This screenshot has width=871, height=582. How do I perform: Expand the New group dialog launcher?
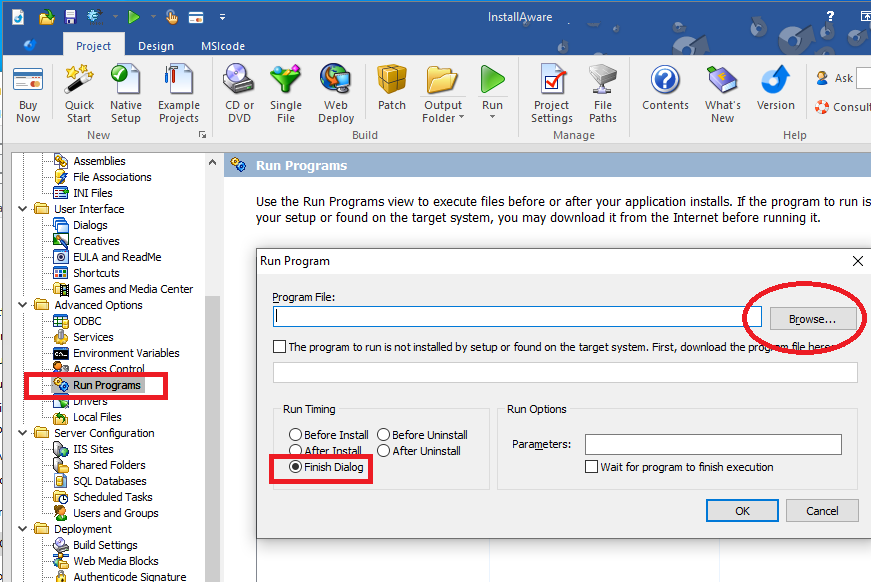[x=202, y=135]
